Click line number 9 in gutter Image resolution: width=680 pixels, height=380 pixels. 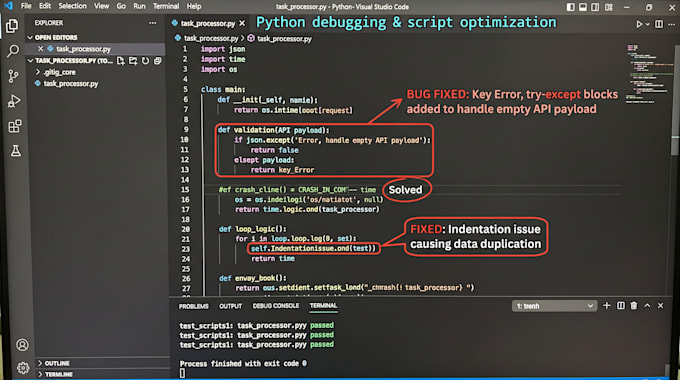pos(186,129)
